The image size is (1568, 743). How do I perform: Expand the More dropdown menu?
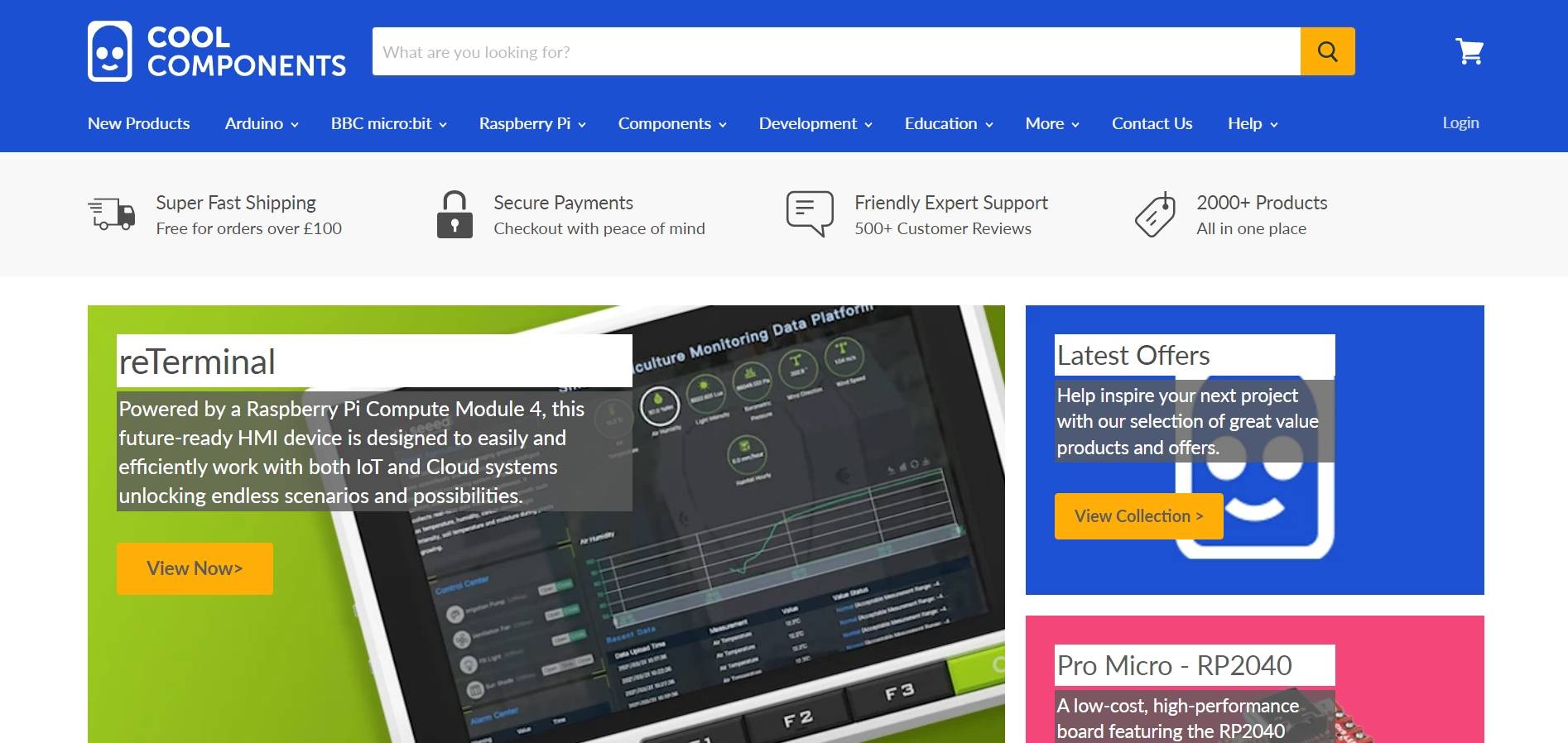click(1052, 123)
